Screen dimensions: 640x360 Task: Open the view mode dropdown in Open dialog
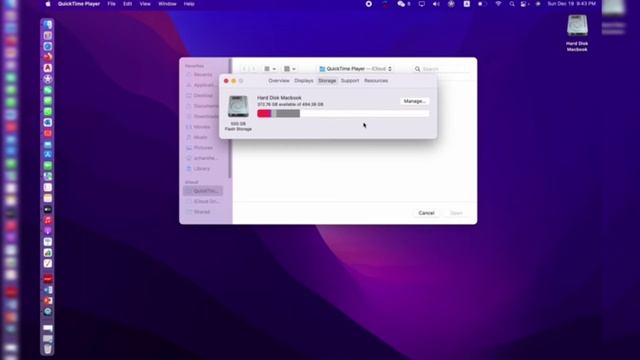click(x=270, y=69)
